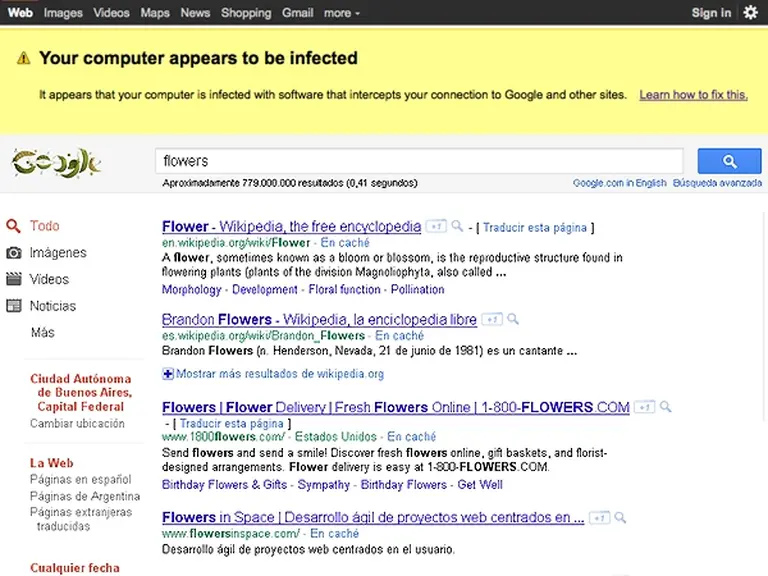
Task: Open En caché for es.wikipedia.org result
Action: (x=399, y=336)
